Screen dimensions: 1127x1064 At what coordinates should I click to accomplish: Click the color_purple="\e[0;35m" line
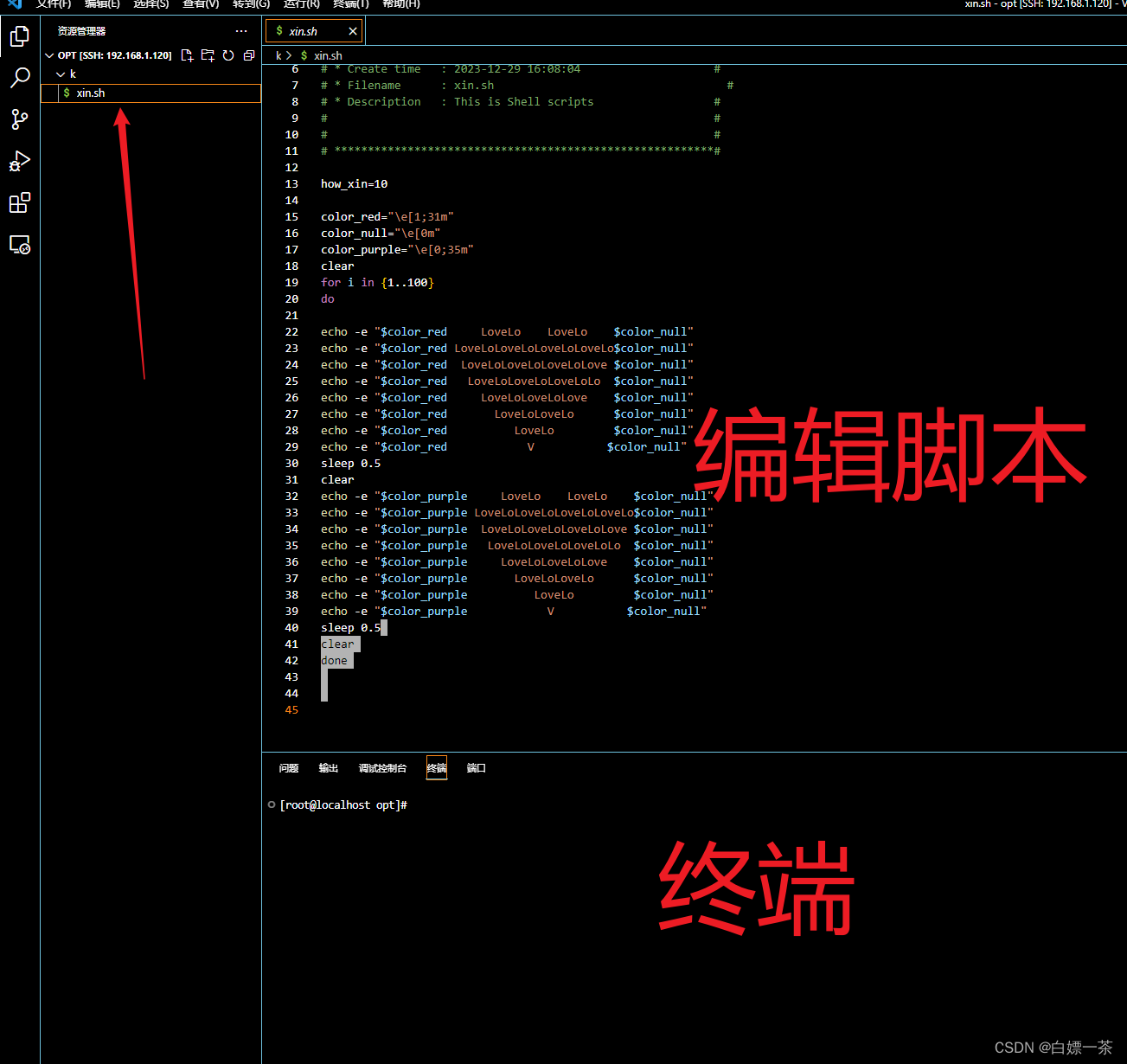[x=397, y=250]
